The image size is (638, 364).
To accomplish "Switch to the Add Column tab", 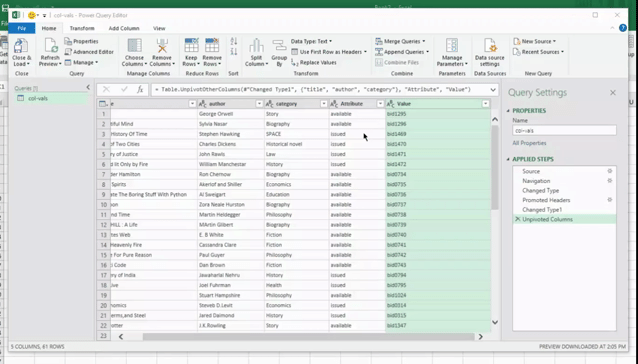I will coord(124,28).
